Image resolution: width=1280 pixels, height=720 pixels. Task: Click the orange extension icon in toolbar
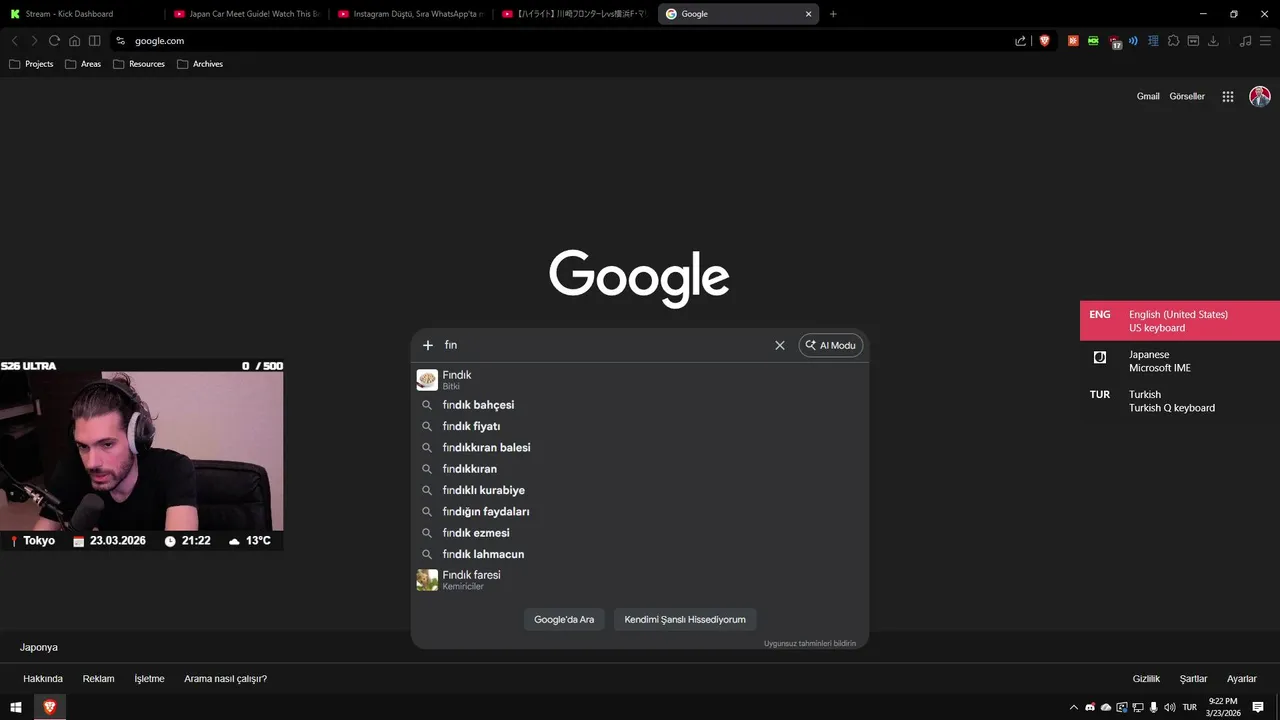point(1073,41)
